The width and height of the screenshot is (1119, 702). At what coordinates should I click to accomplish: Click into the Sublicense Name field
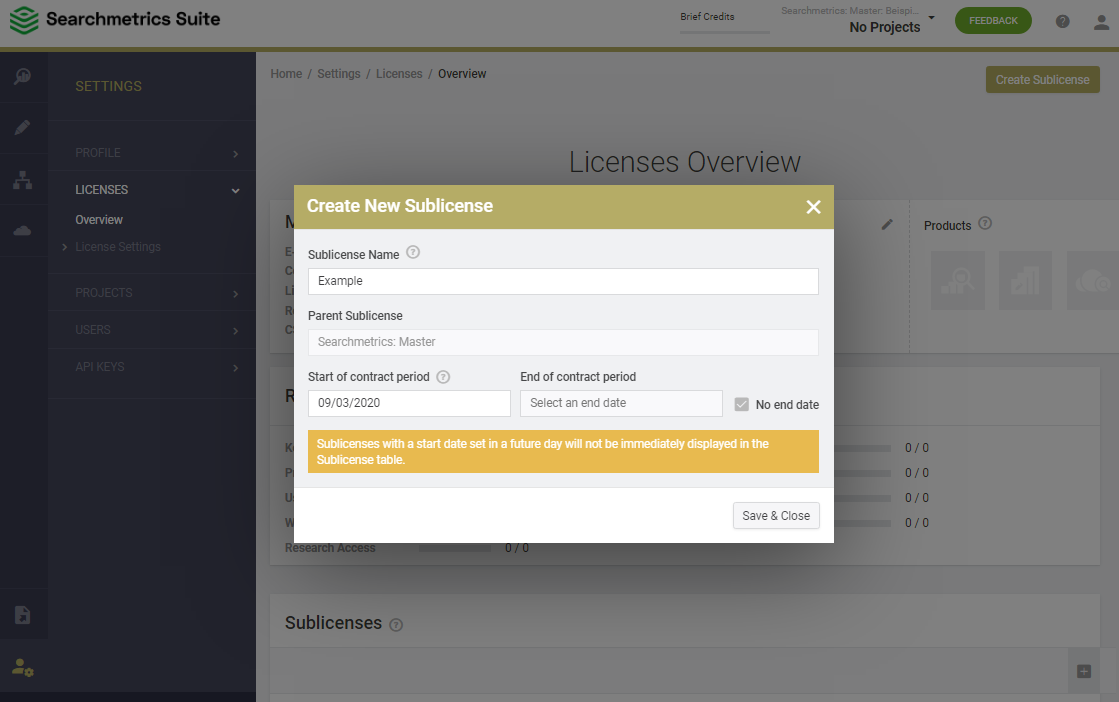click(x=563, y=281)
